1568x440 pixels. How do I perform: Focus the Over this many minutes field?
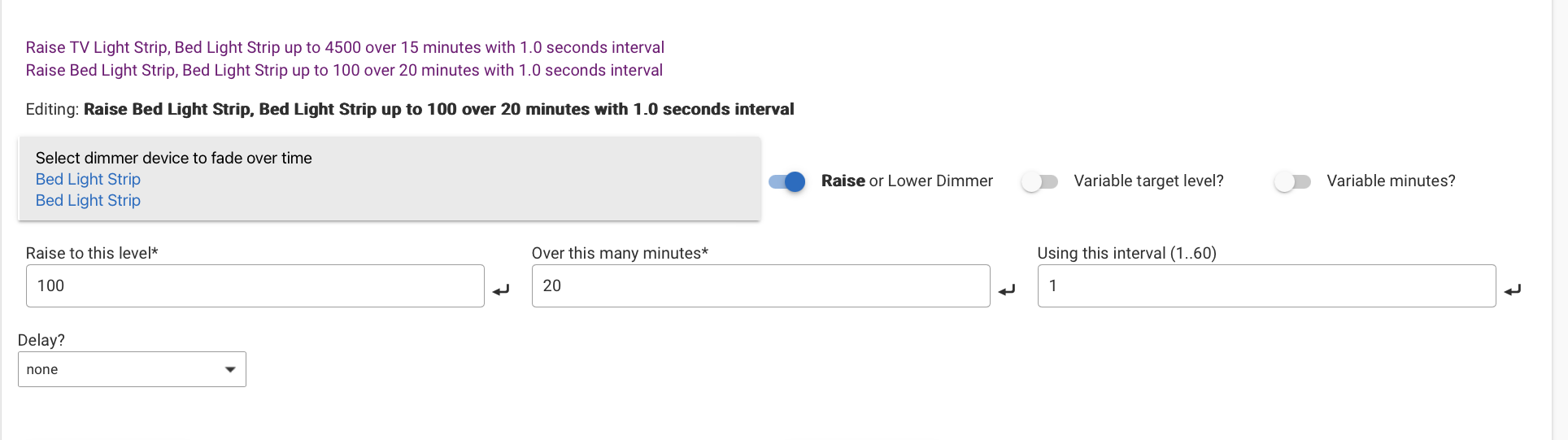click(x=760, y=285)
